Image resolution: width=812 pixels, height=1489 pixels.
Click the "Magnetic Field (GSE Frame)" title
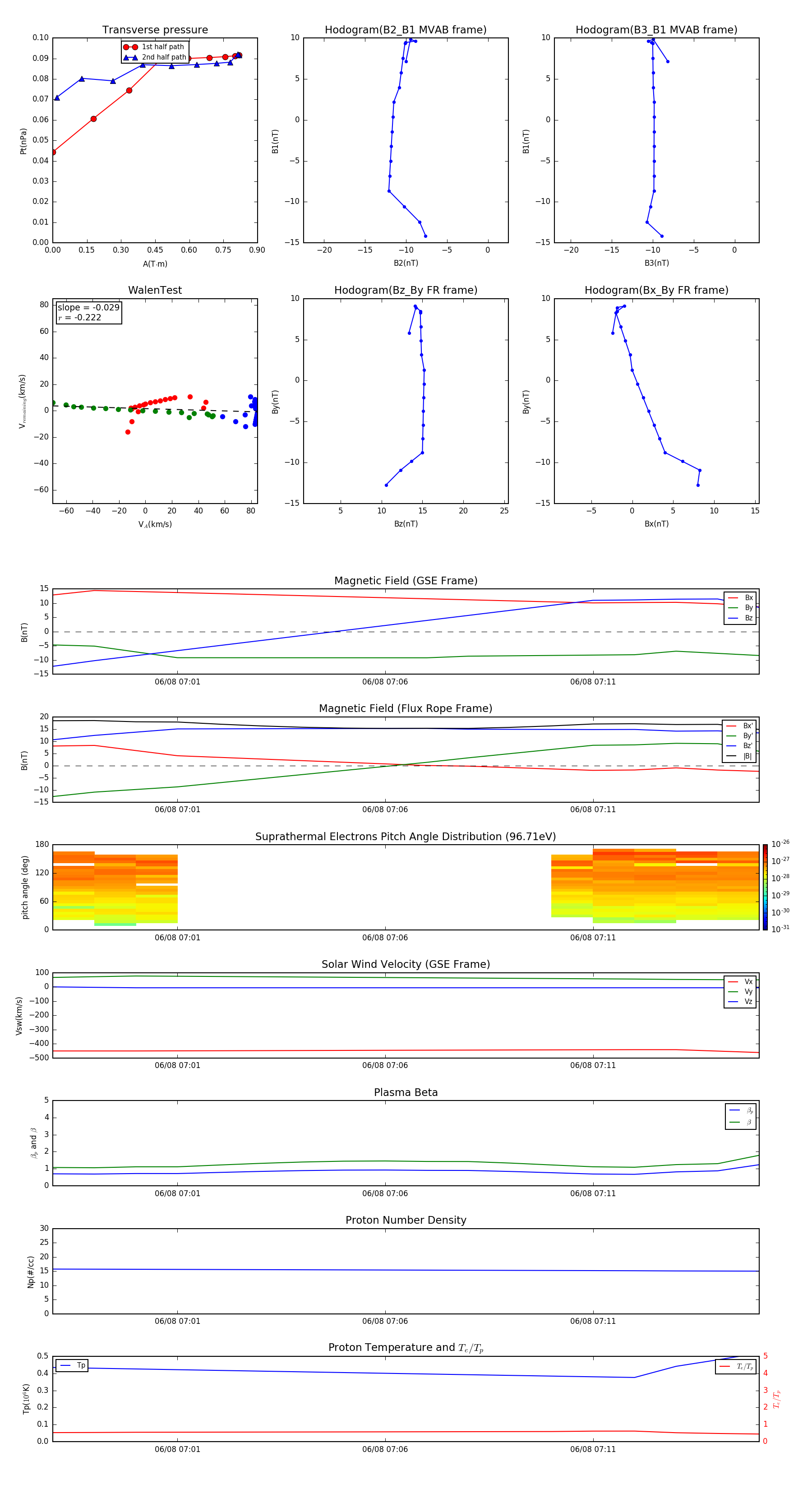[406, 581]
